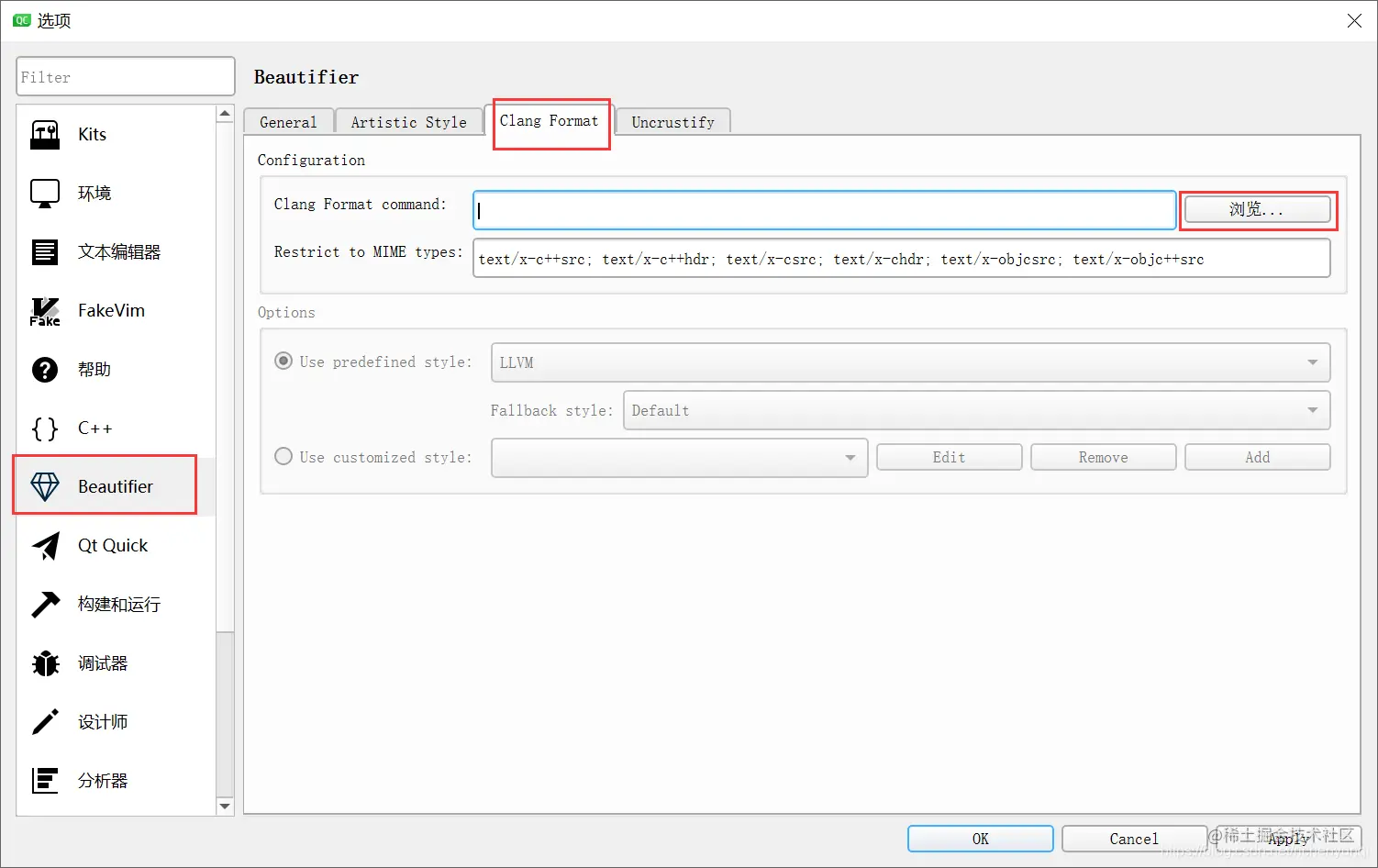This screenshot has width=1378, height=868.
Task: Open the Qt Quick paper plane icon
Action: coord(45,546)
